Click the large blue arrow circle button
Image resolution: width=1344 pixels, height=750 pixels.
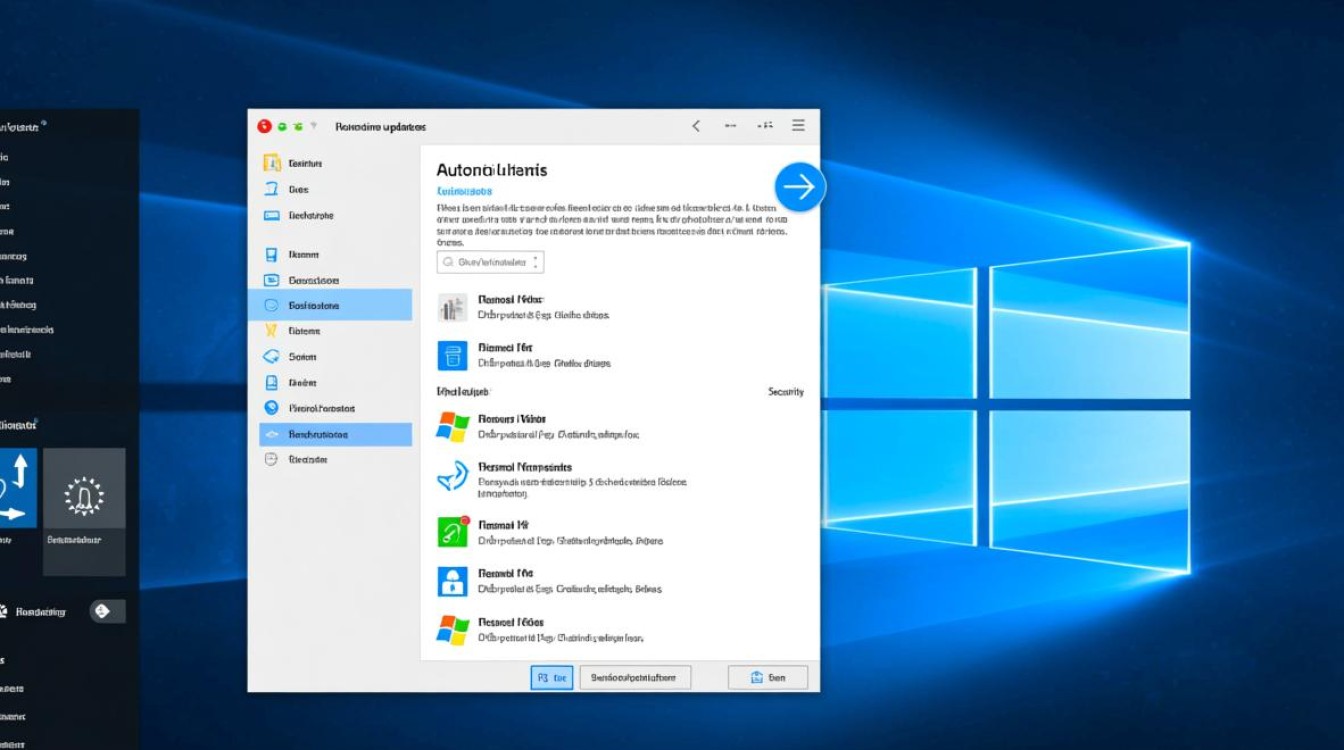pyautogui.click(x=799, y=187)
